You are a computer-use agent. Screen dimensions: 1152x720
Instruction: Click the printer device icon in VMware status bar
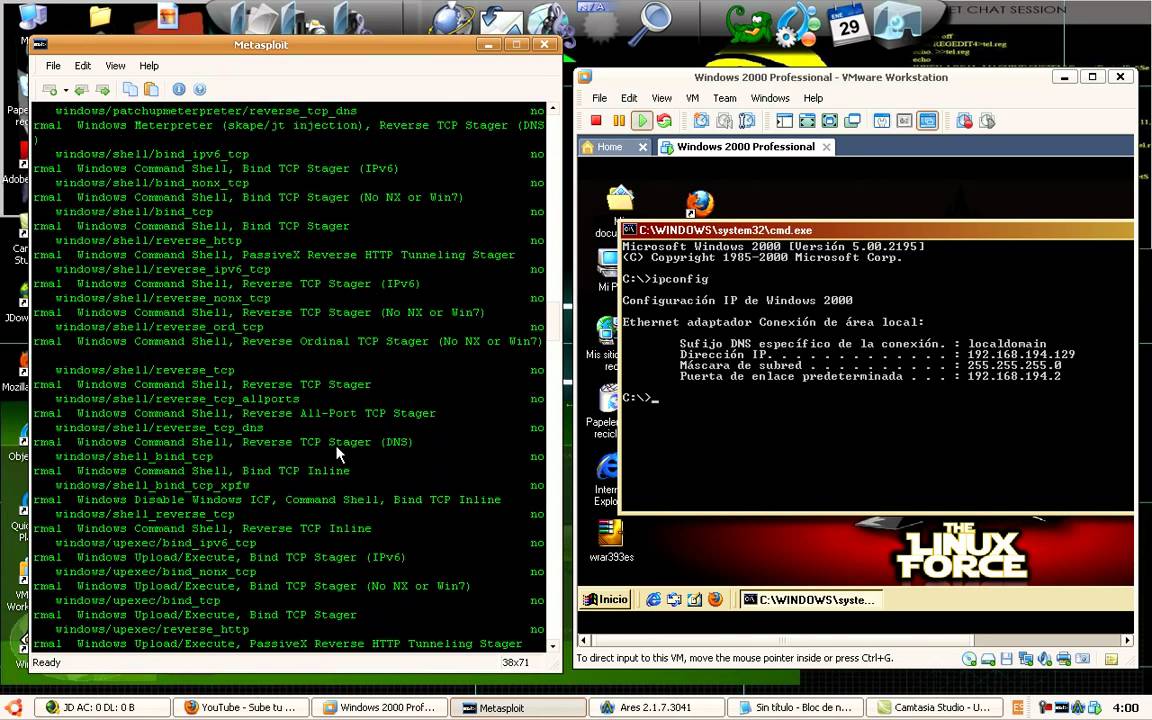pos(1062,659)
